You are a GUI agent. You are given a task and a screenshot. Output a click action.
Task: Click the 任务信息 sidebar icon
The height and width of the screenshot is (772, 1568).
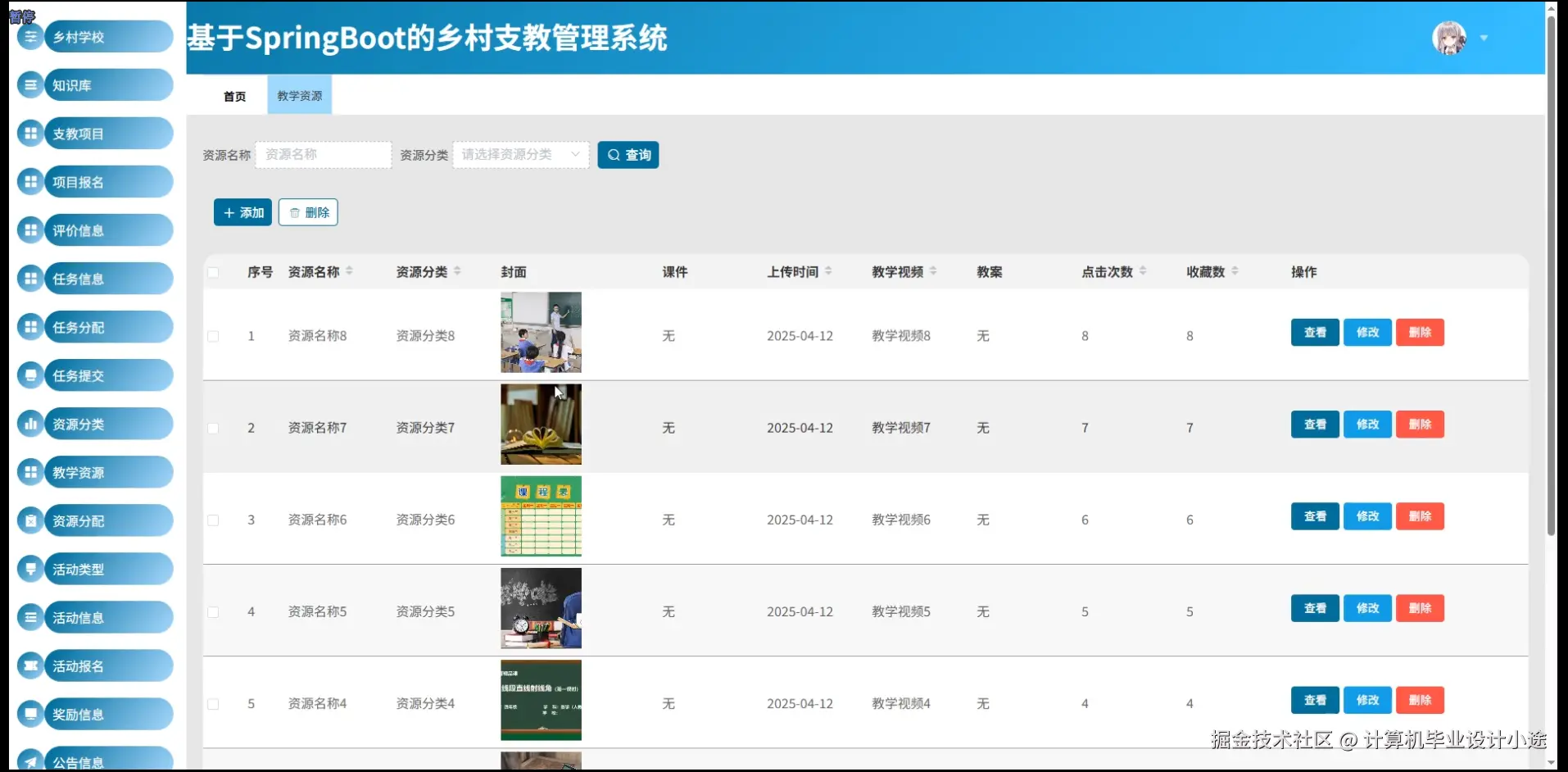[x=30, y=279]
